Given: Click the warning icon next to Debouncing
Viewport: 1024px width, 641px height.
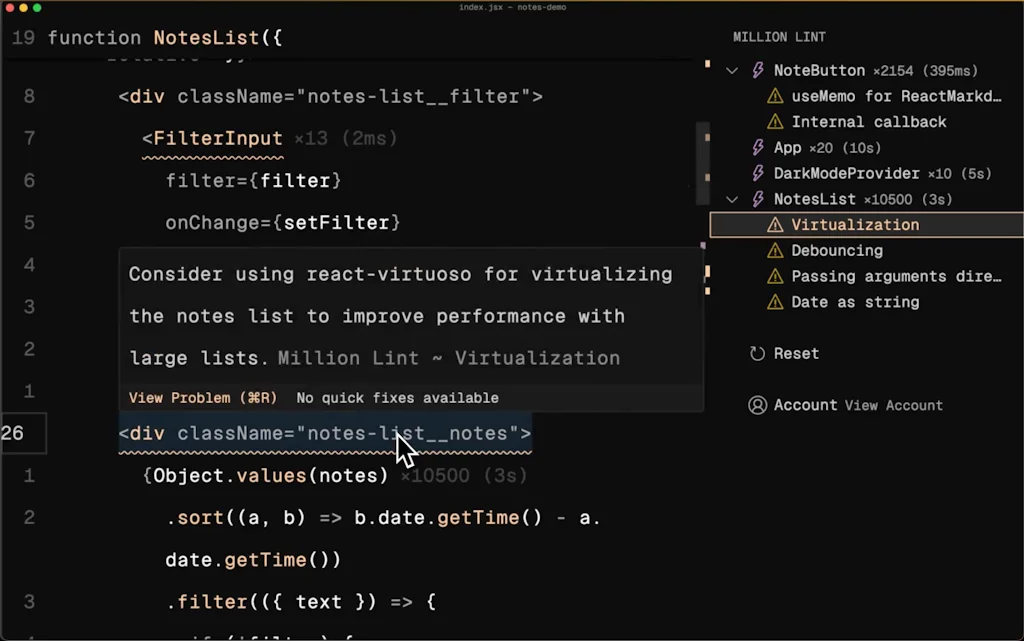Looking at the screenshot, I should click(777, 250).
